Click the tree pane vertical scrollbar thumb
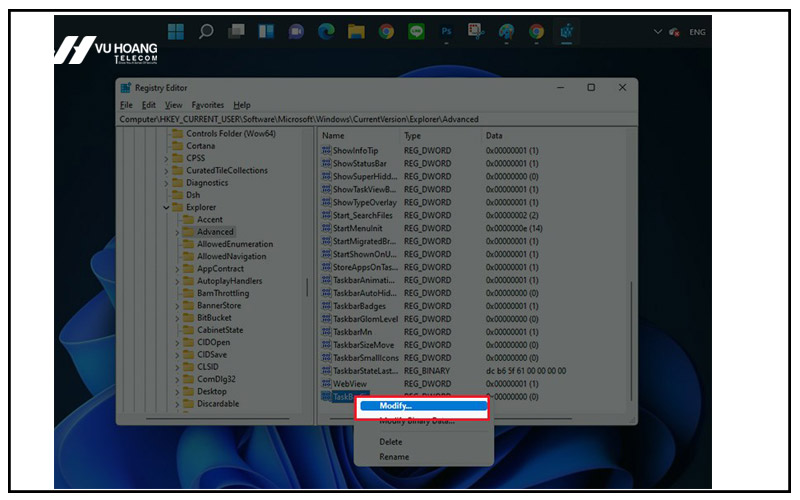This screenshot has height=500, width=800. coord(307,288)
